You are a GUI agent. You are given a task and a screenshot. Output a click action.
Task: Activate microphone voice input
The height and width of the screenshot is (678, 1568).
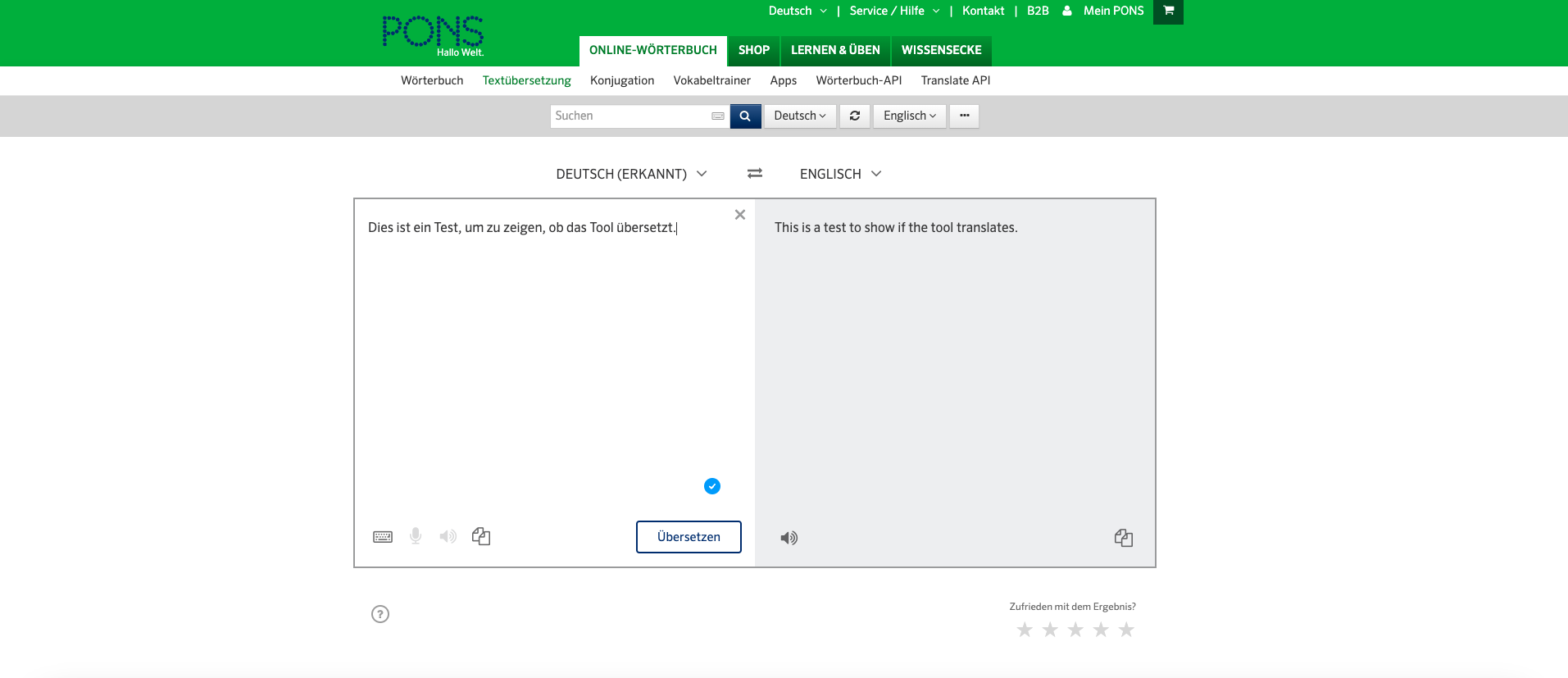(x=416, y=536)
